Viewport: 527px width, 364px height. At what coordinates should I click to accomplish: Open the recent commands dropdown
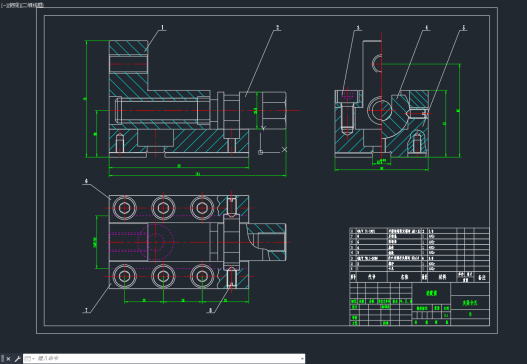click(x=30, y=359)
